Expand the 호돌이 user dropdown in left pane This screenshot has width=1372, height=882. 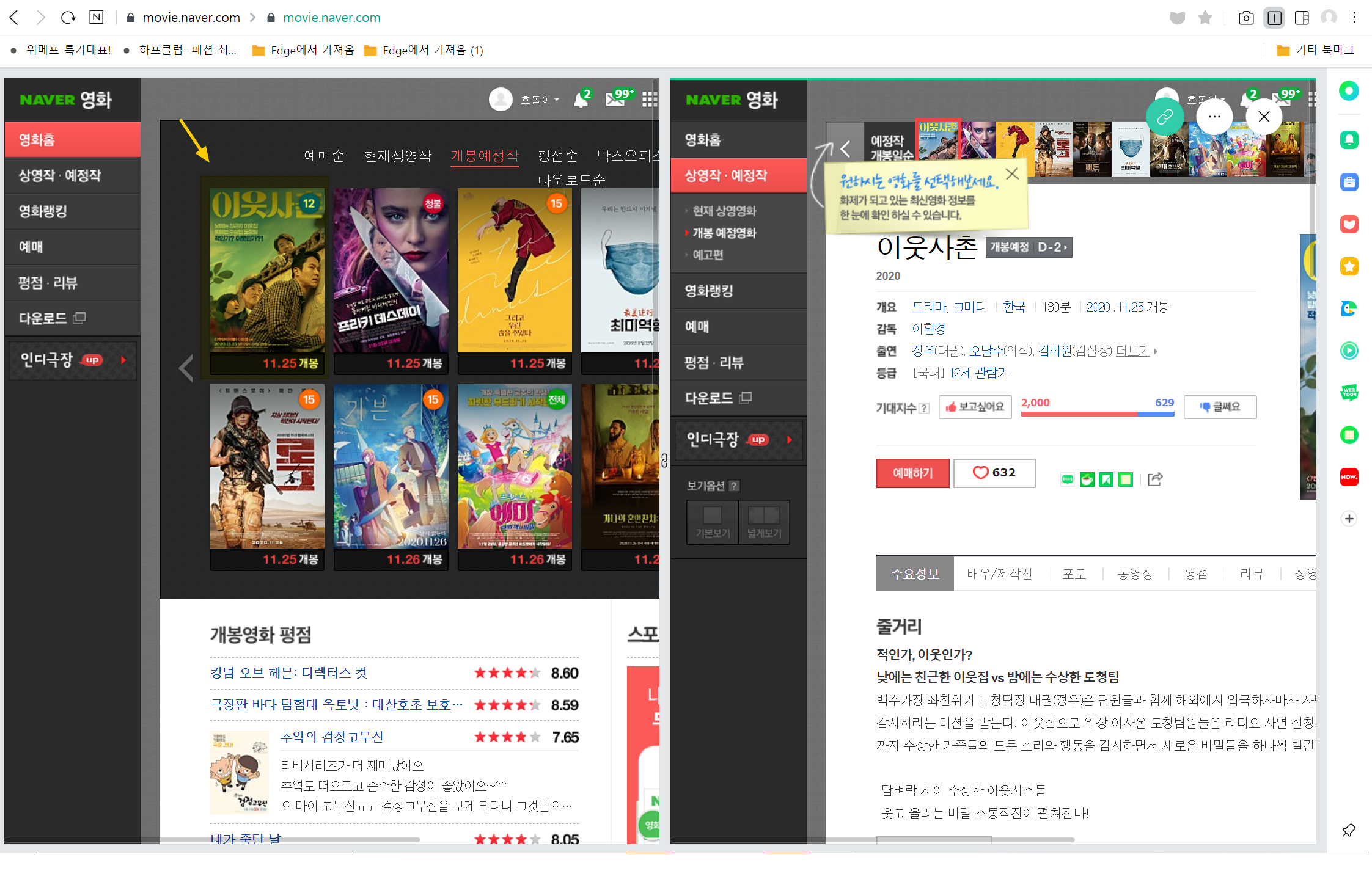click(540, 100)
